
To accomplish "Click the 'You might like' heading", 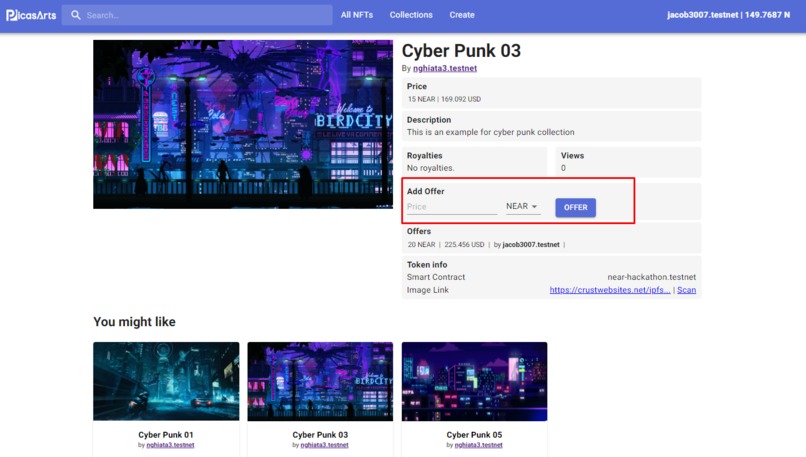I will point(134,322).
